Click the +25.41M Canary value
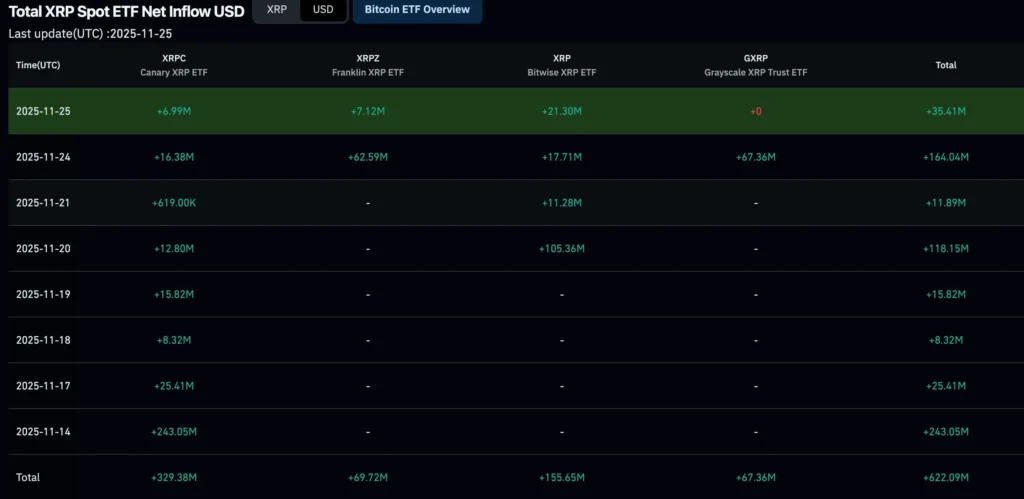This screenshot has width=1024, height=499. [174, 386]
